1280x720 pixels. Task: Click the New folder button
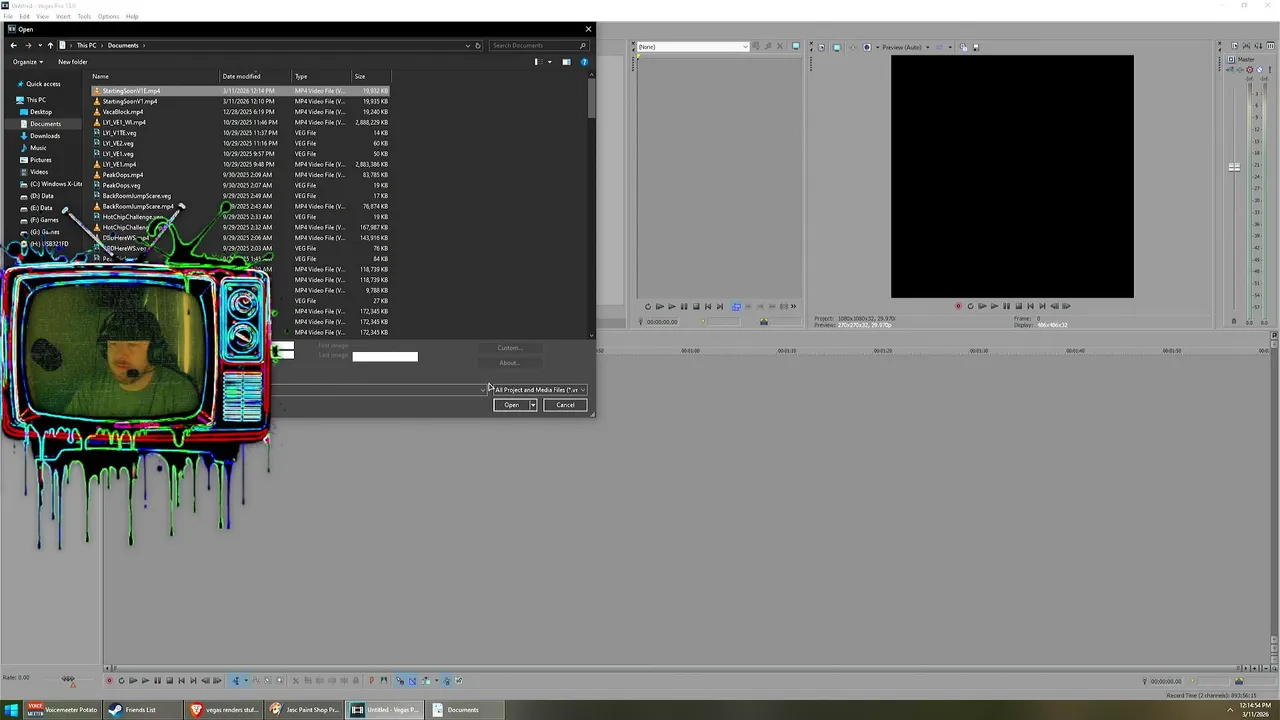click(73, 62)
